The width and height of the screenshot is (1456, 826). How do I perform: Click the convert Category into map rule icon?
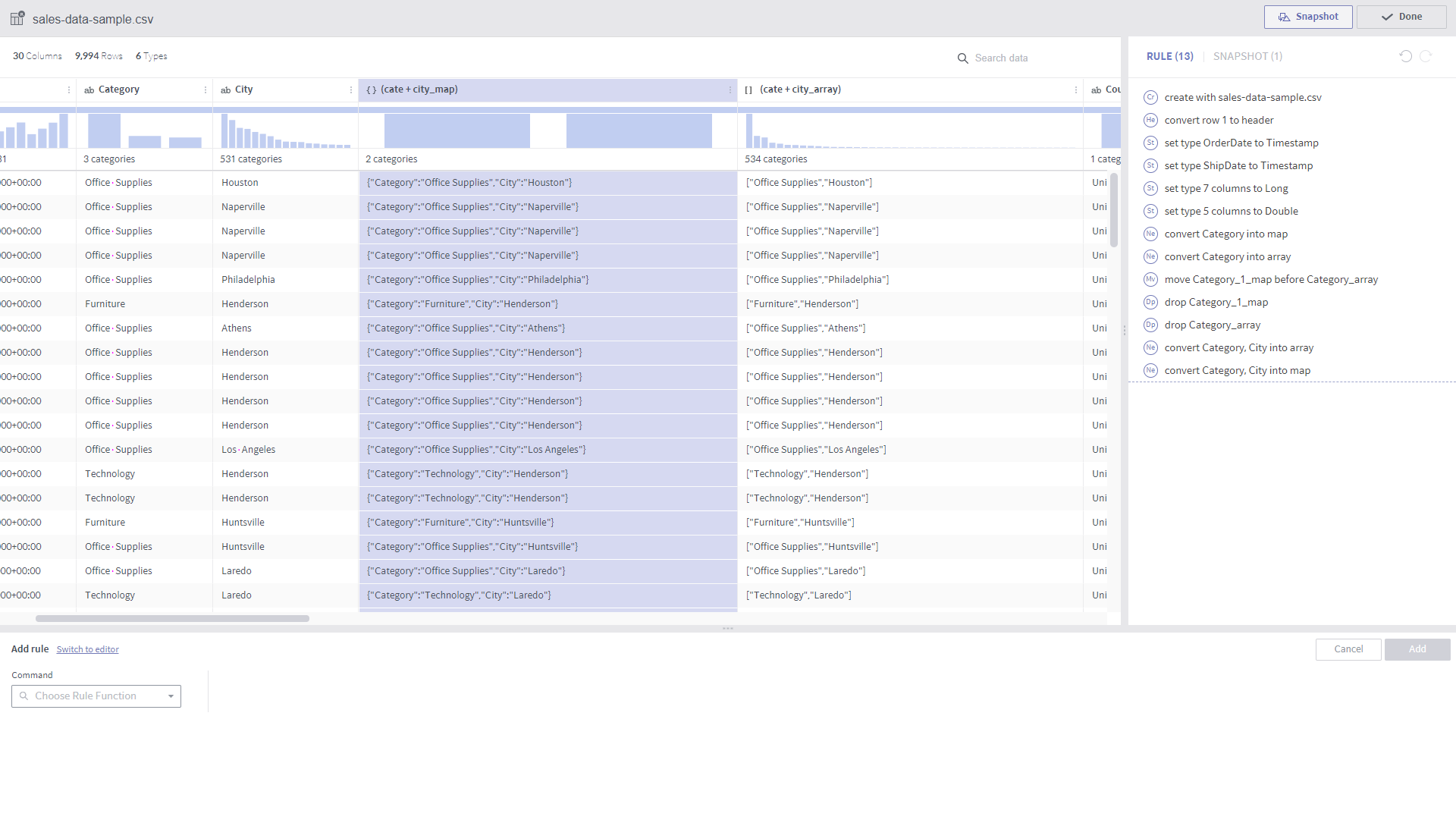pos(1151,233)
